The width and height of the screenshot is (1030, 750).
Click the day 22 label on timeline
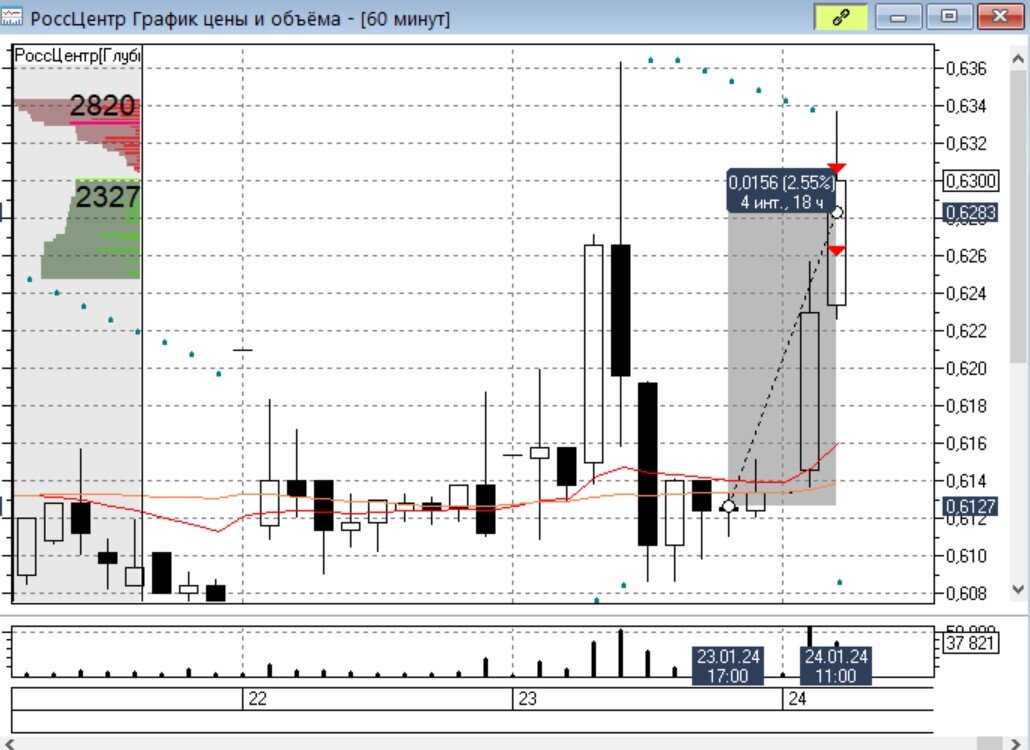tap(258, 699)
